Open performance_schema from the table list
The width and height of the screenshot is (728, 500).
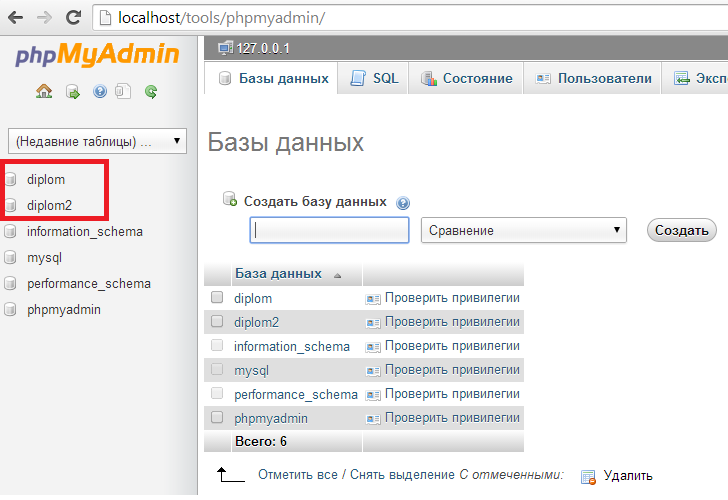[296, 395]
